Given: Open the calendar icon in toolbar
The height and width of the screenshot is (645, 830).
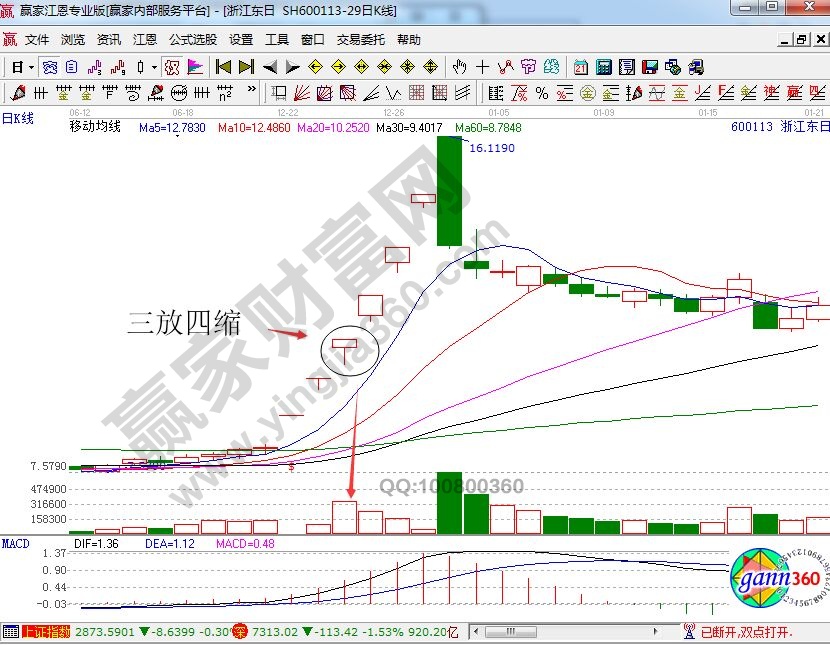Looking at the screenshot, I should click(581, 67).
